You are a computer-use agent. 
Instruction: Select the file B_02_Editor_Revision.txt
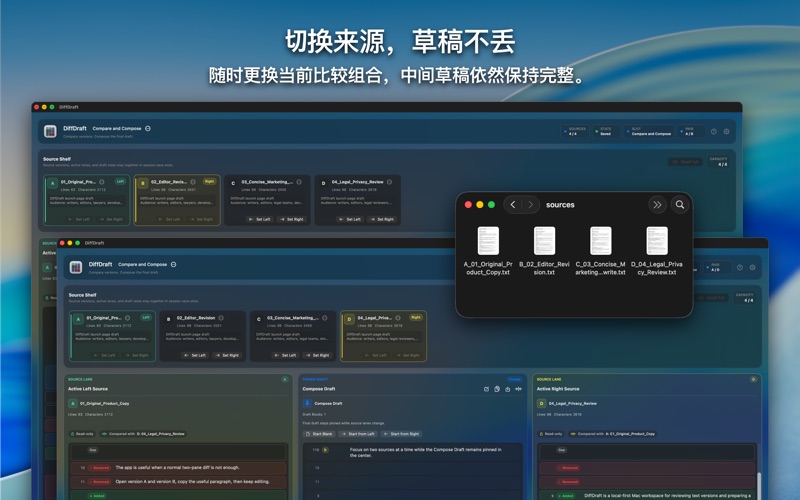click(x=544, y=252)
